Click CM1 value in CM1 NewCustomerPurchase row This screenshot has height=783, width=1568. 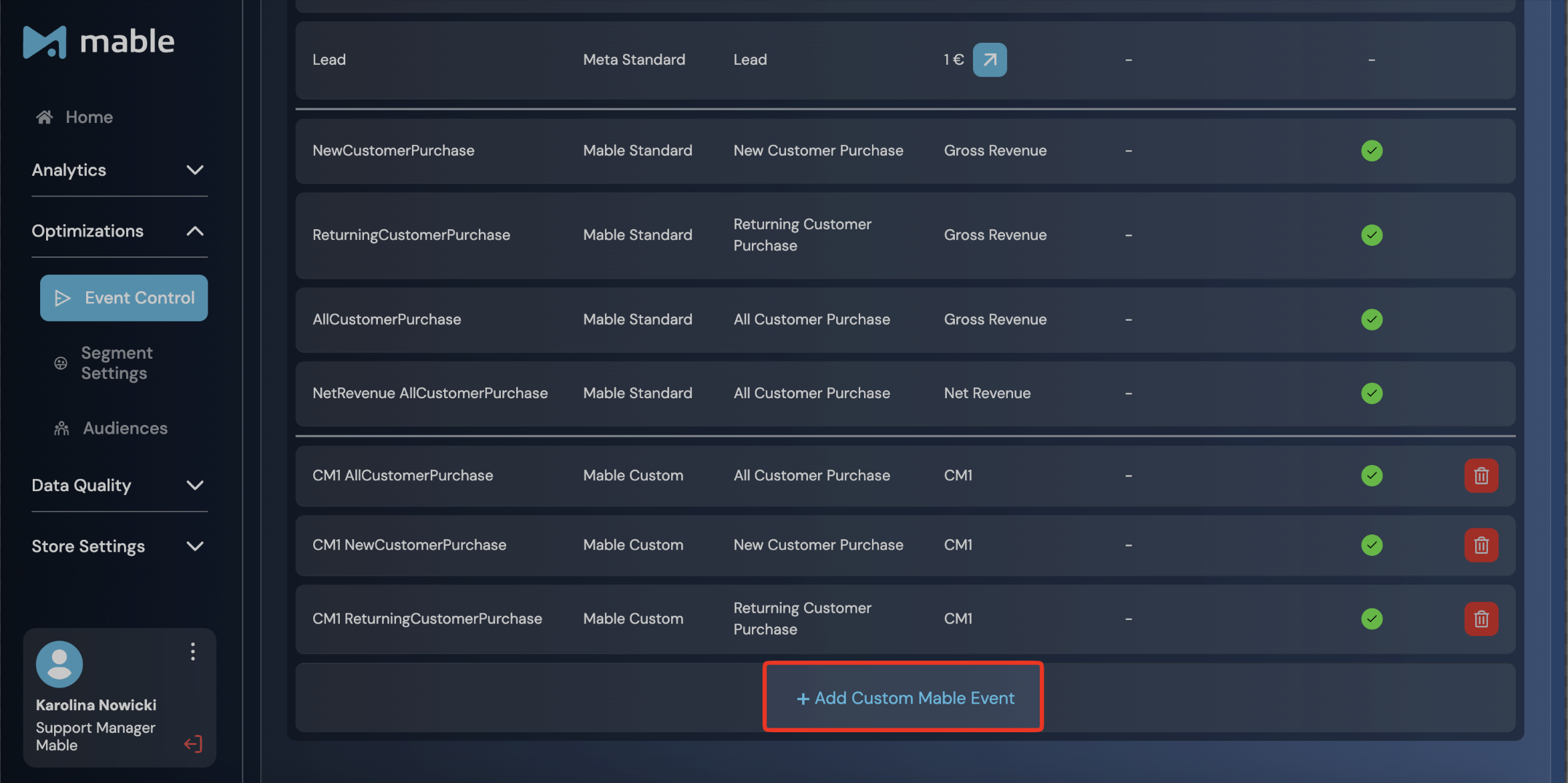click(x=958, y=545)
